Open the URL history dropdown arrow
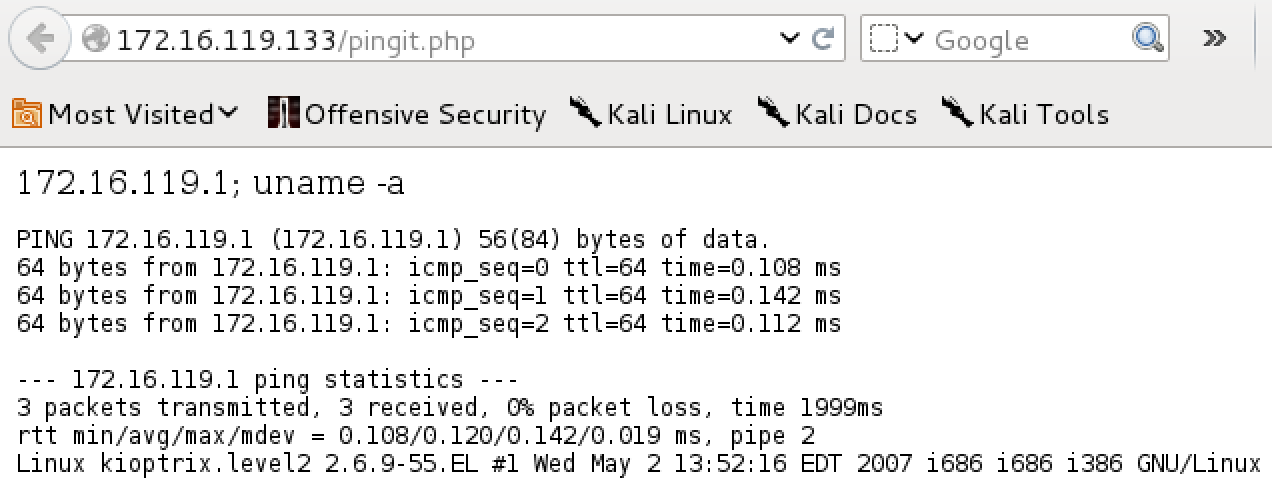The image size is (1272, 495). pyautogui.click(x=791, y=39)
